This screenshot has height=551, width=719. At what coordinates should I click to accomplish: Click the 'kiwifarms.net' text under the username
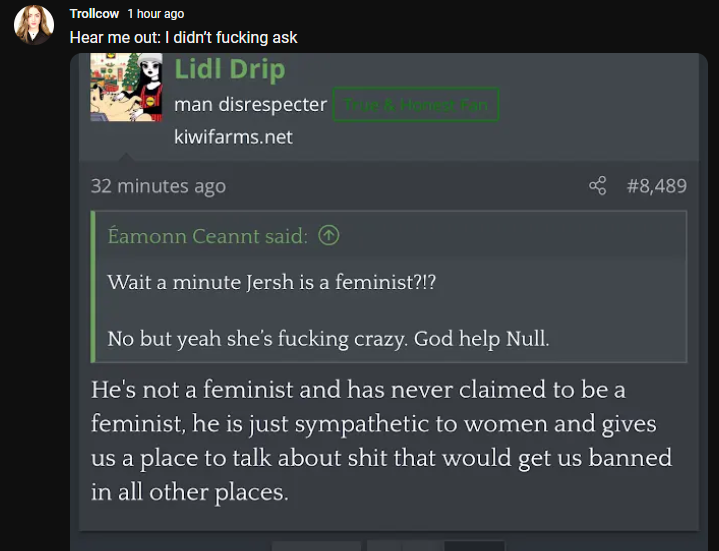(x=233, y=137)
